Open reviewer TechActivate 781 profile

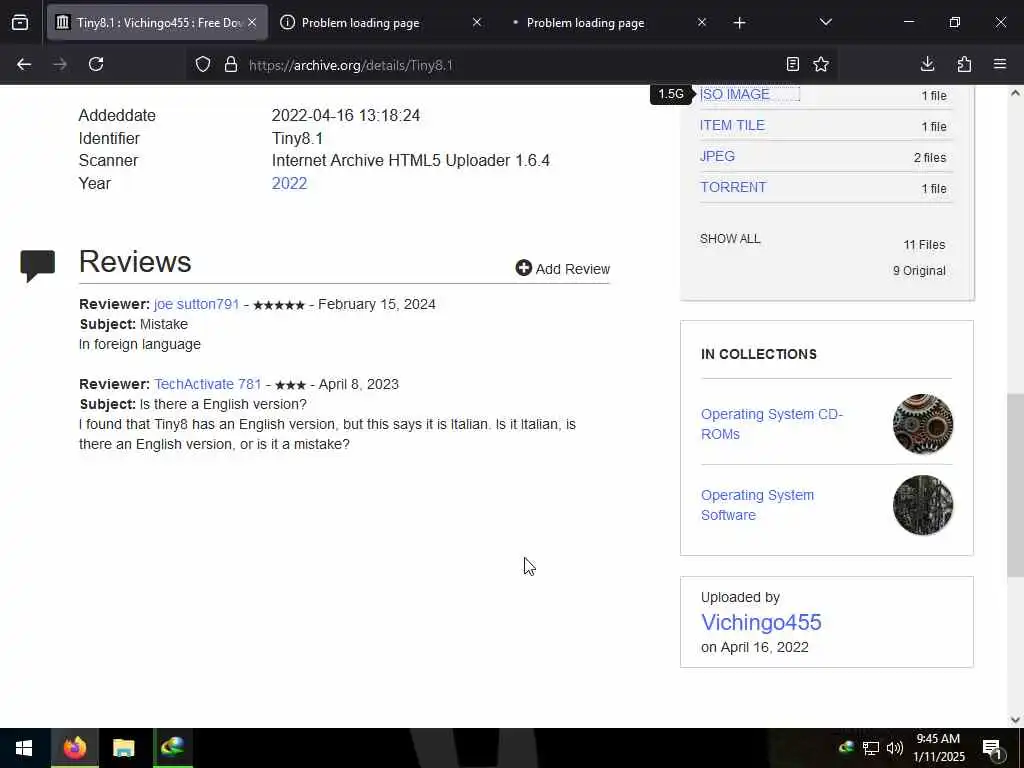coord(208,384)
